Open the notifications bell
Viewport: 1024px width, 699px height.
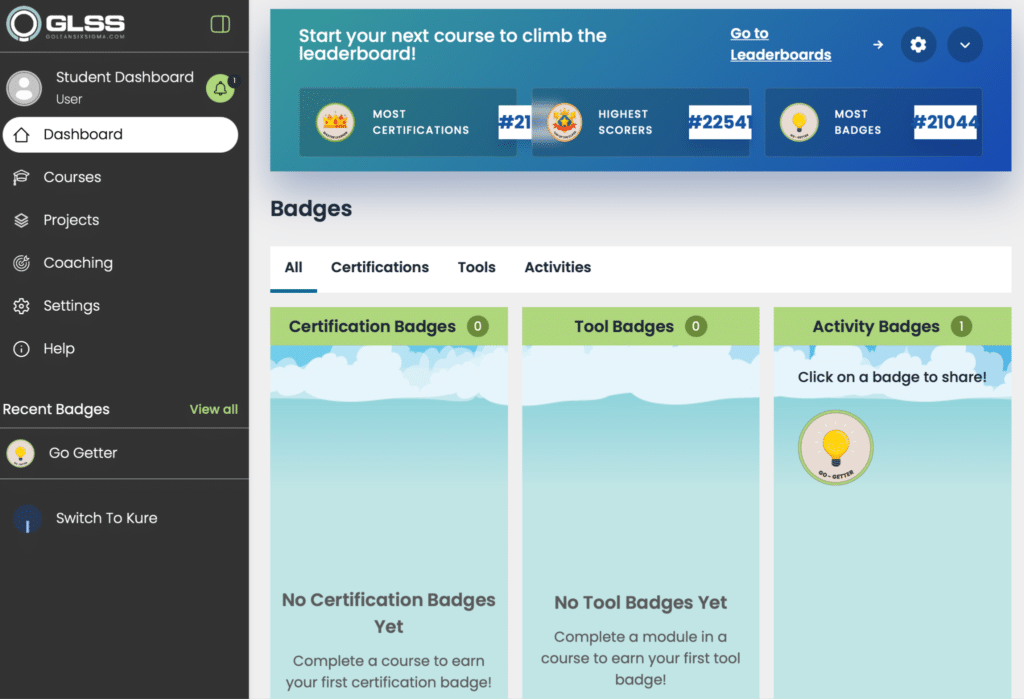(221, 88)
